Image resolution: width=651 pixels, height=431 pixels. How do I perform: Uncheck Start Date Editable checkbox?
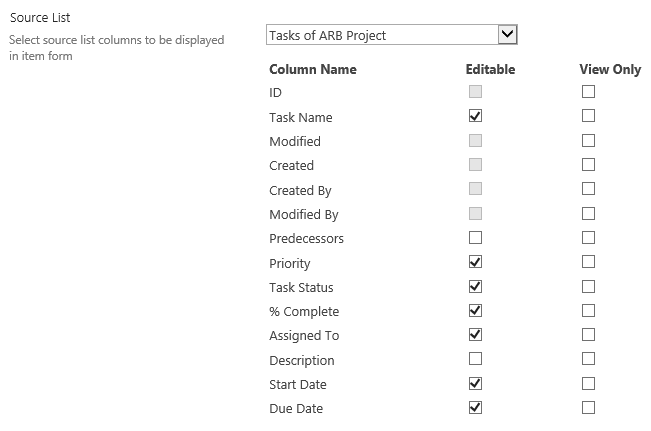[x=475, y=383]
